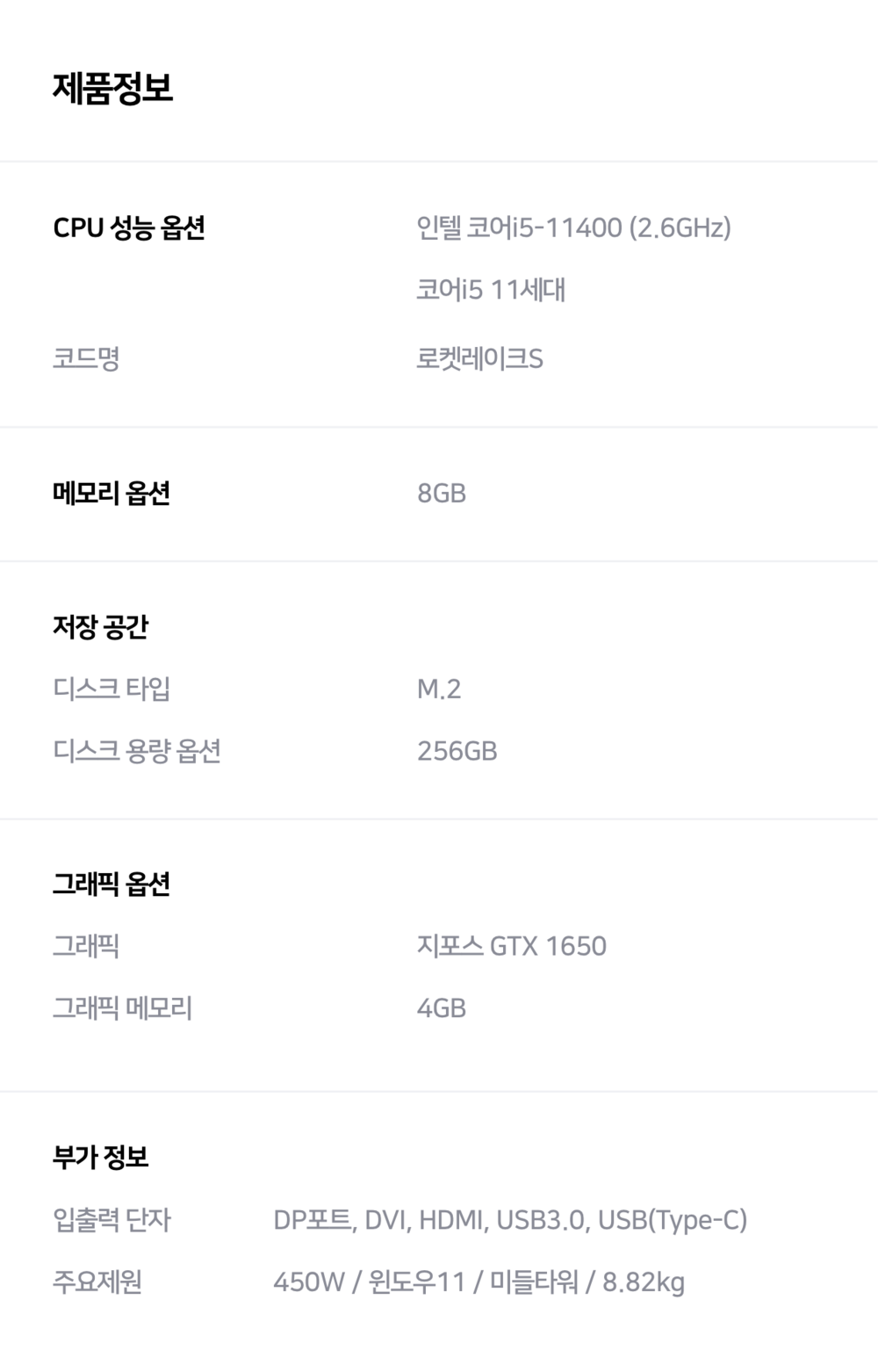Select the 디스크 타입 label
Screen dimensions: 878x1372
[x=112, y=689]
